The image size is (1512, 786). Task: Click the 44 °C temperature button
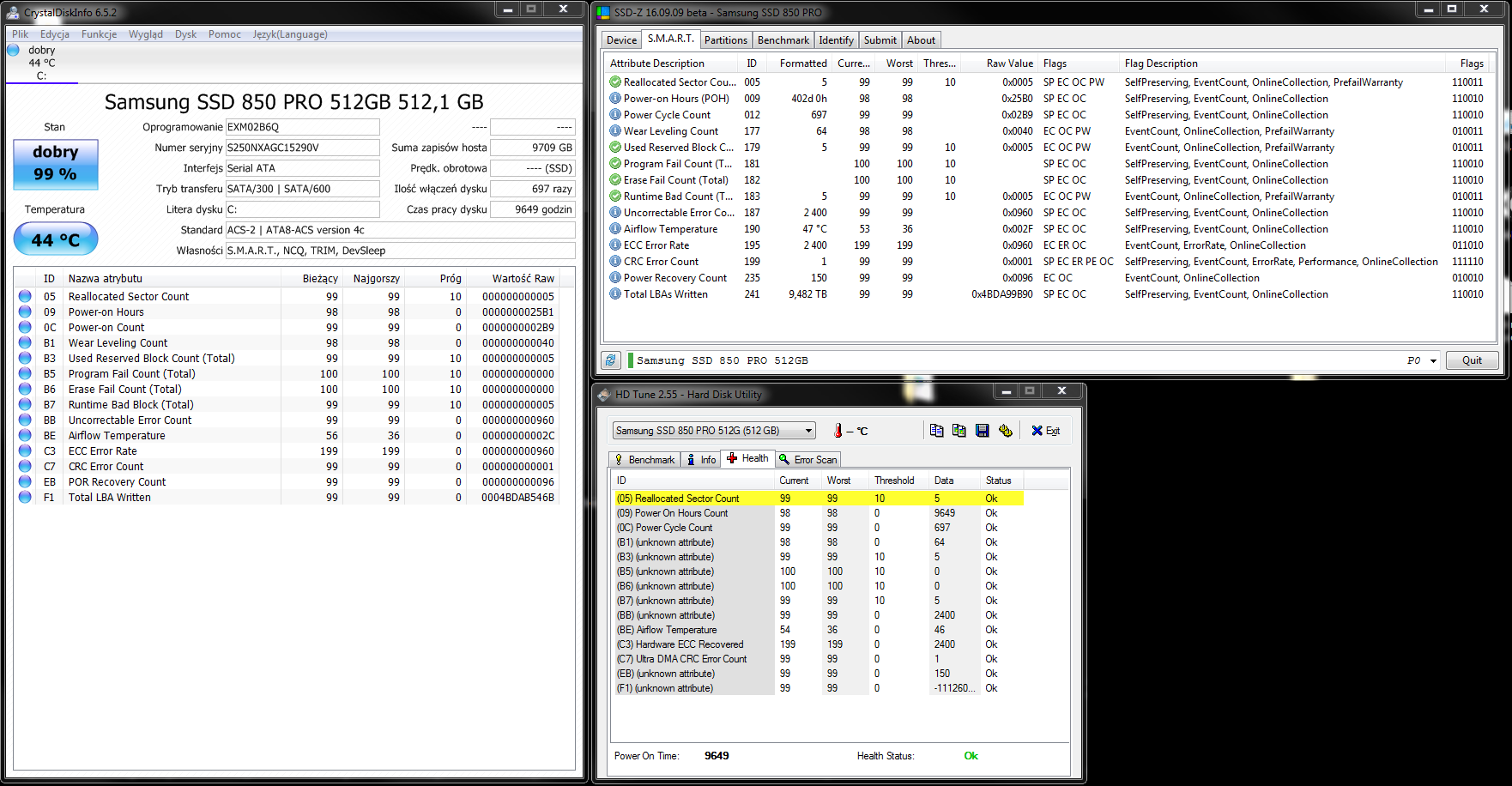pos(56,239)
